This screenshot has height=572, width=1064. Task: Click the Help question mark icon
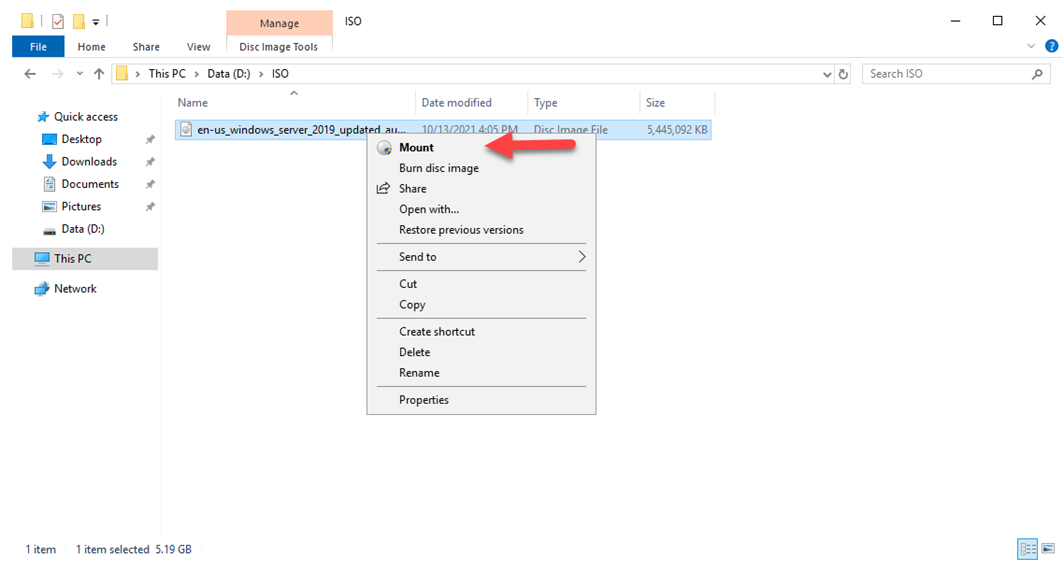tap(1051, 46)
